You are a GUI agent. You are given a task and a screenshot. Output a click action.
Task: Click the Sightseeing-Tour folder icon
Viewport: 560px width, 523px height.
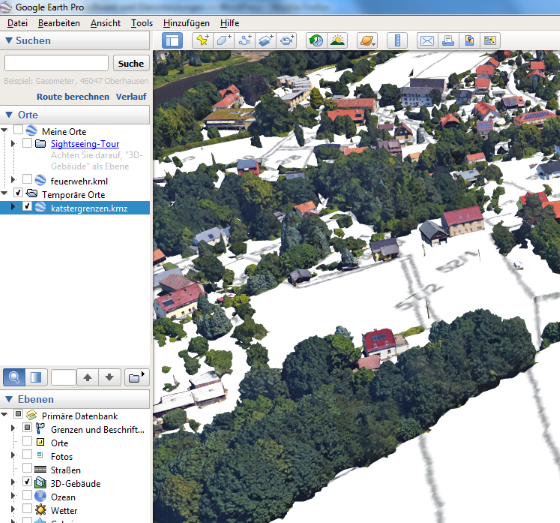click(x=40, y=144)
